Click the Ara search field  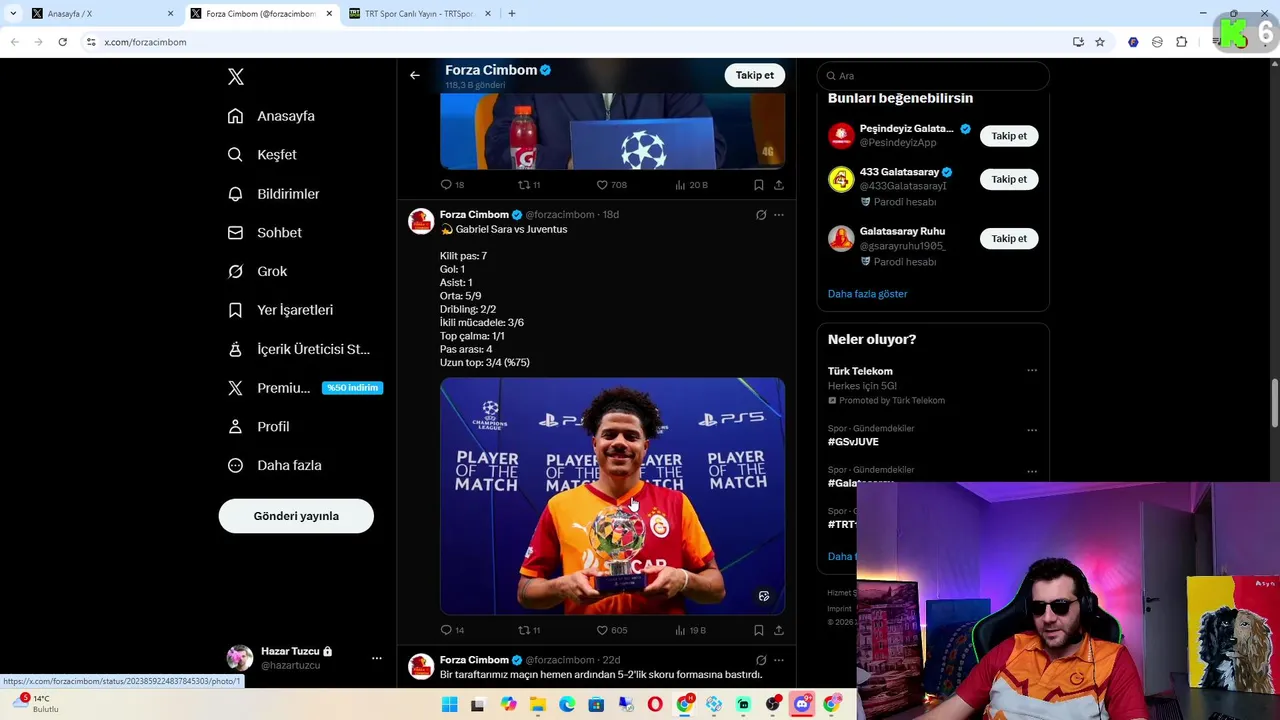point(933,76)
